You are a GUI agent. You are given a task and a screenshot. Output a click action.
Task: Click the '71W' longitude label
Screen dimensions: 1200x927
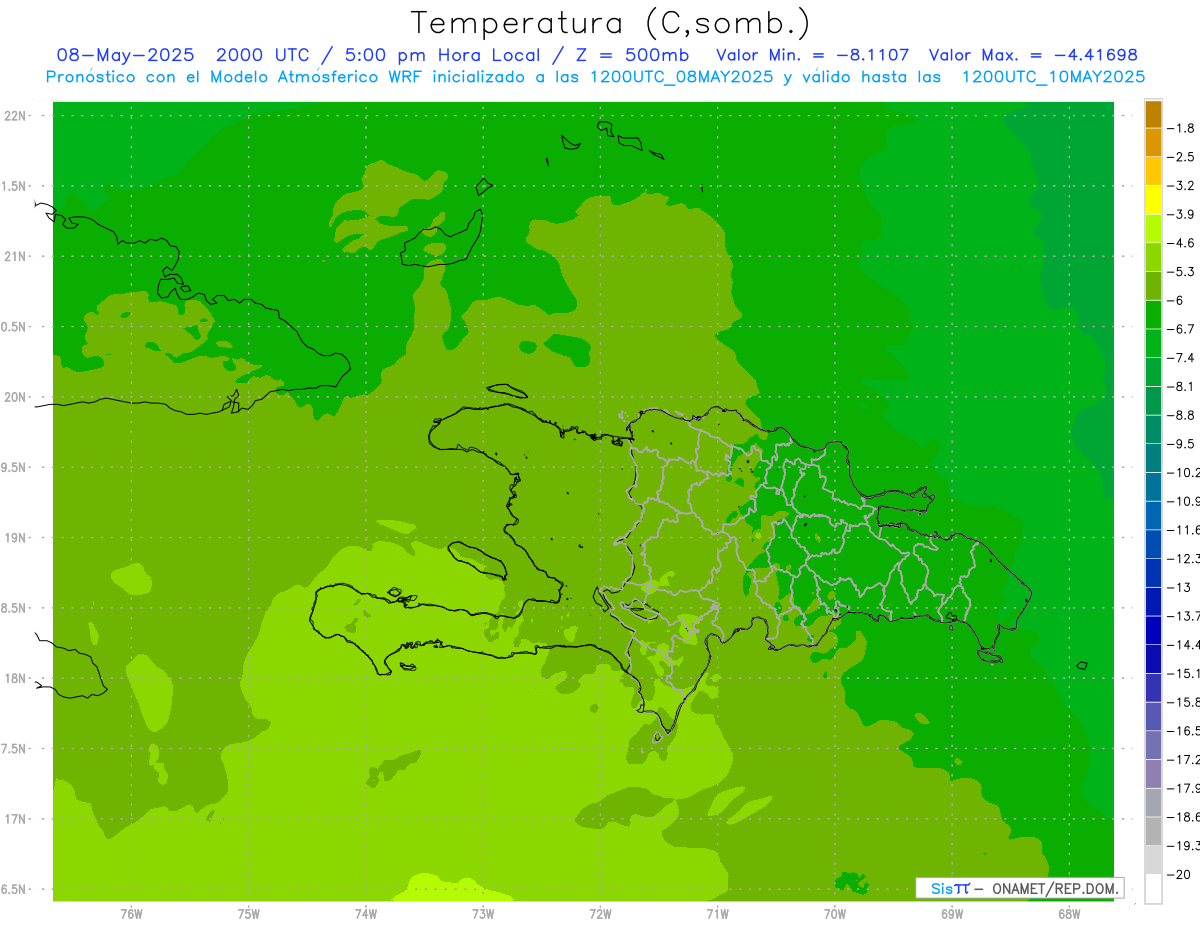click(x=718, y=914)
